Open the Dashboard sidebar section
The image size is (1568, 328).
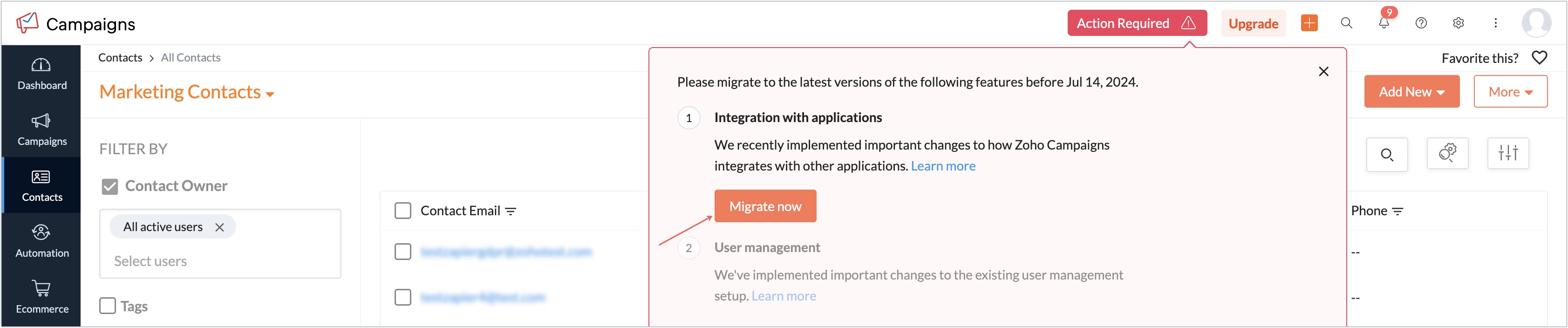[41, 74]
